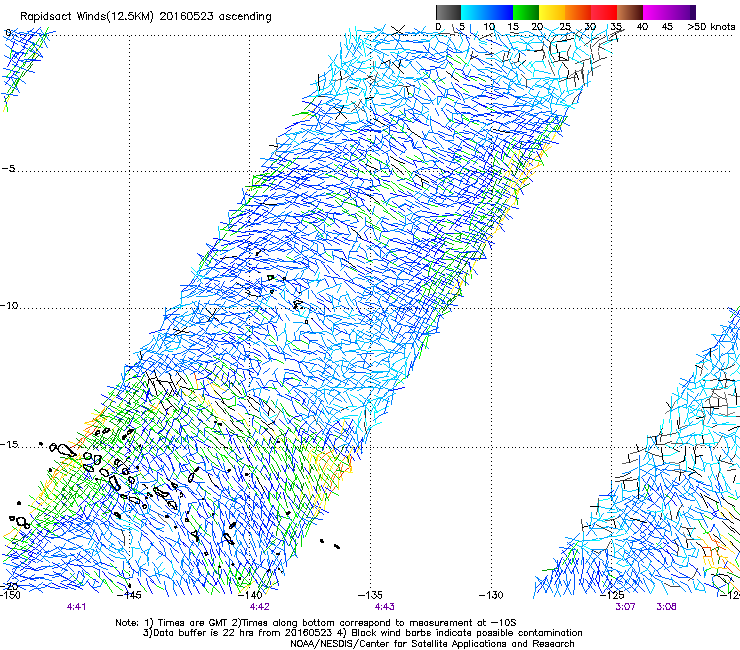This screenshot has width=740, height=650.
Task: Click the orange 25-30 knots legend segment
Action: (578, 12)
